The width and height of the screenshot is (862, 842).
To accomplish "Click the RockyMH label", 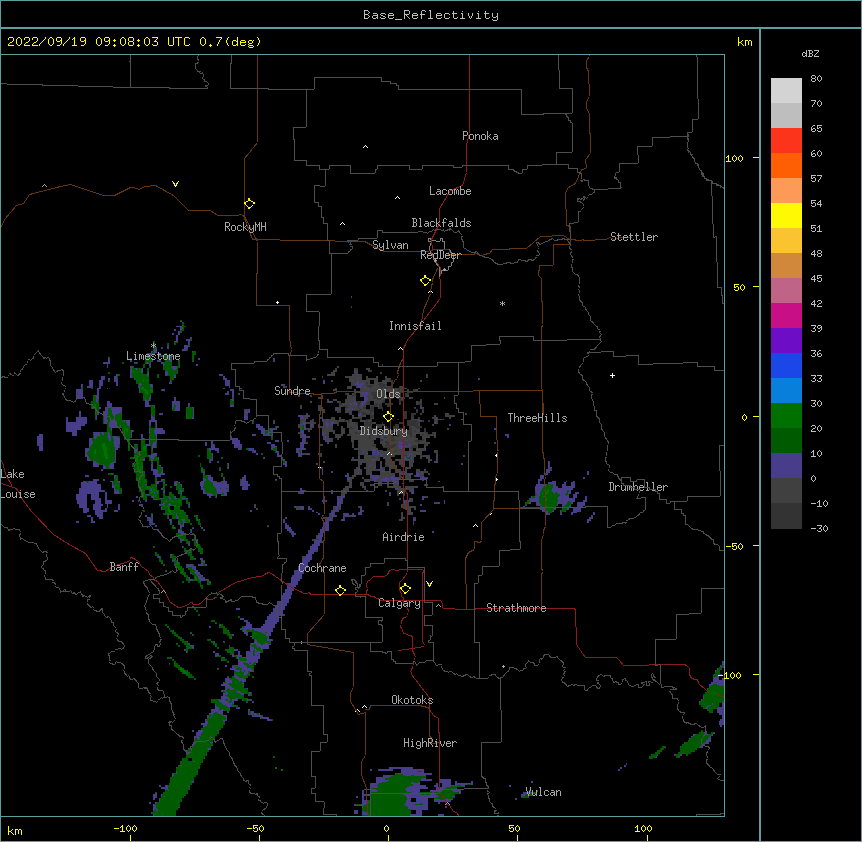I will (245, 227).
